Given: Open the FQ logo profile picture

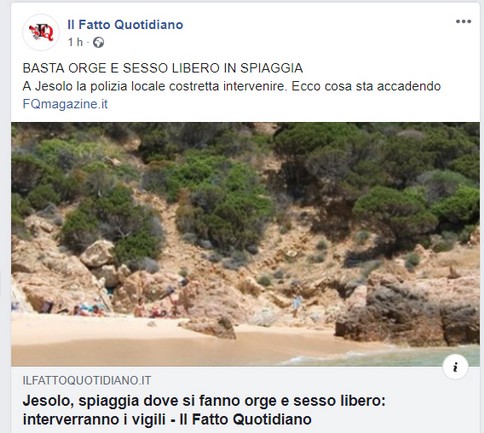Looking at the screenshot, I should [x=41, y=32].
